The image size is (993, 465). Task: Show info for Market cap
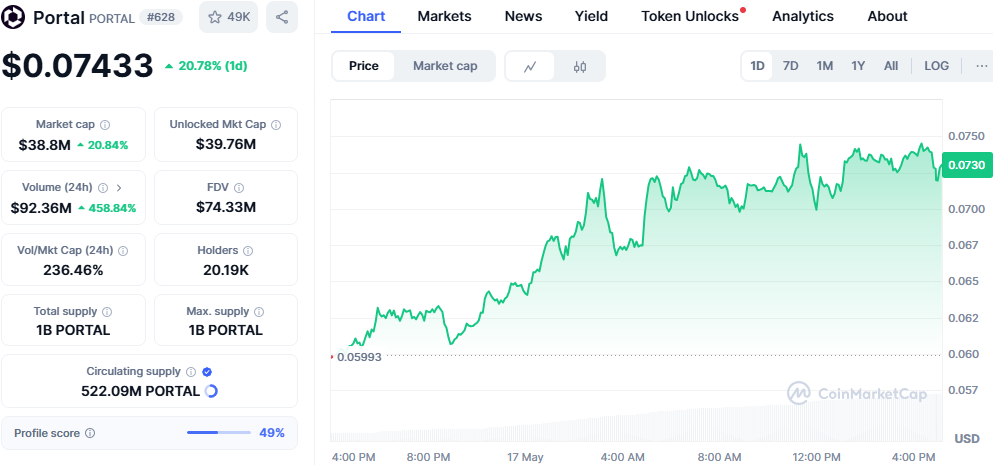click(x=106, y=125)
